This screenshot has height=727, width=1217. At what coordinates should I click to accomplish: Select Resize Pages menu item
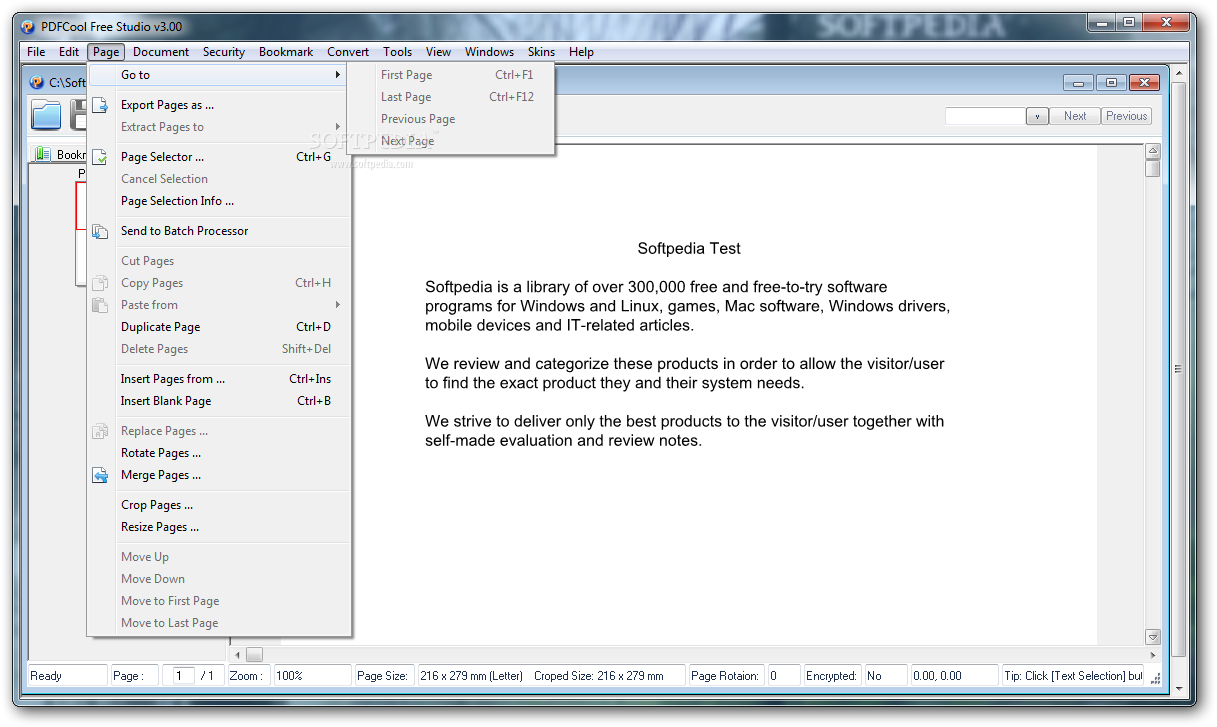[x=219, y=526]
